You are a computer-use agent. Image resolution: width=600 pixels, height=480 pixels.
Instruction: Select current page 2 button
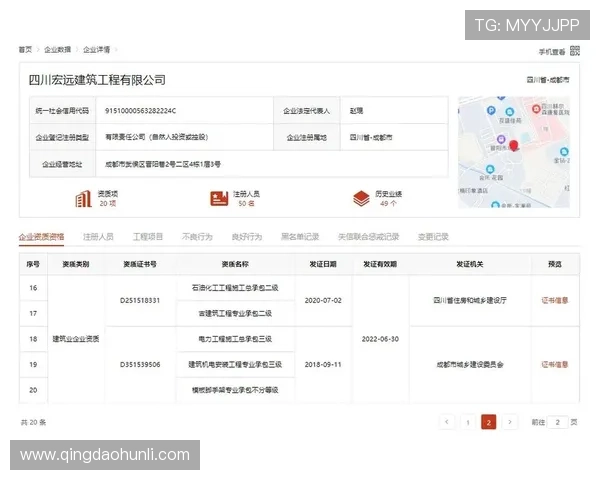click(x=489, y=422)
